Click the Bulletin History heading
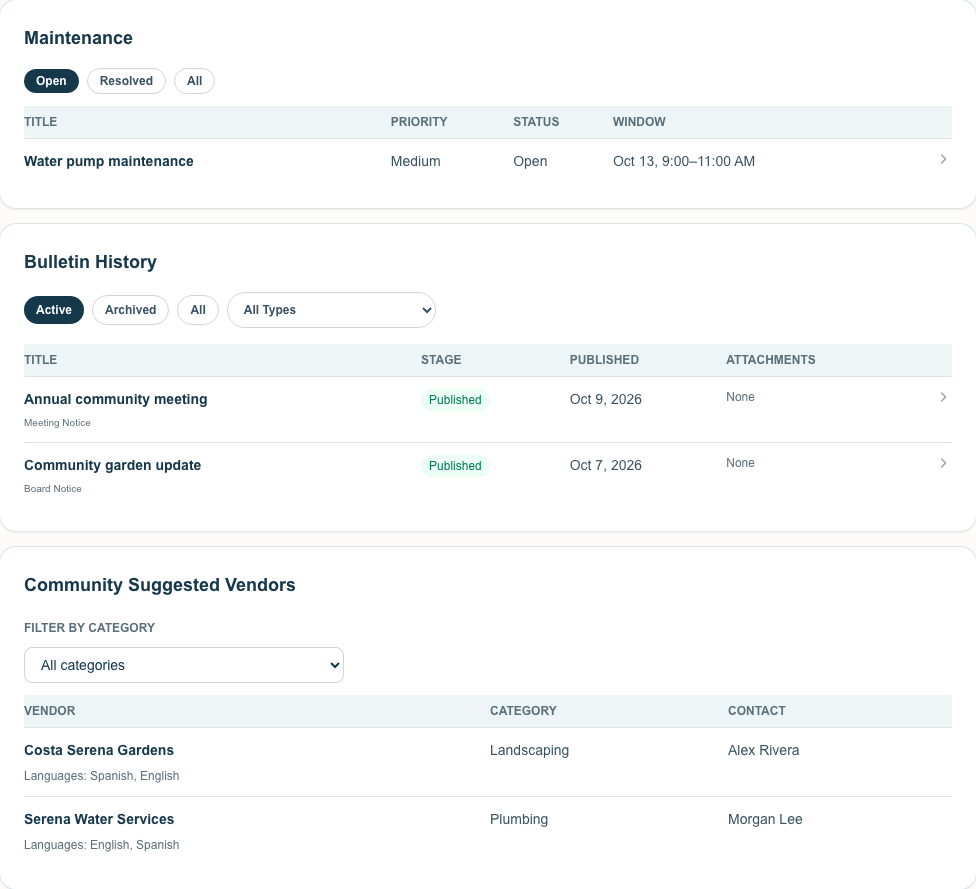This screenshot has width=976, height=889. coord(90,262)
